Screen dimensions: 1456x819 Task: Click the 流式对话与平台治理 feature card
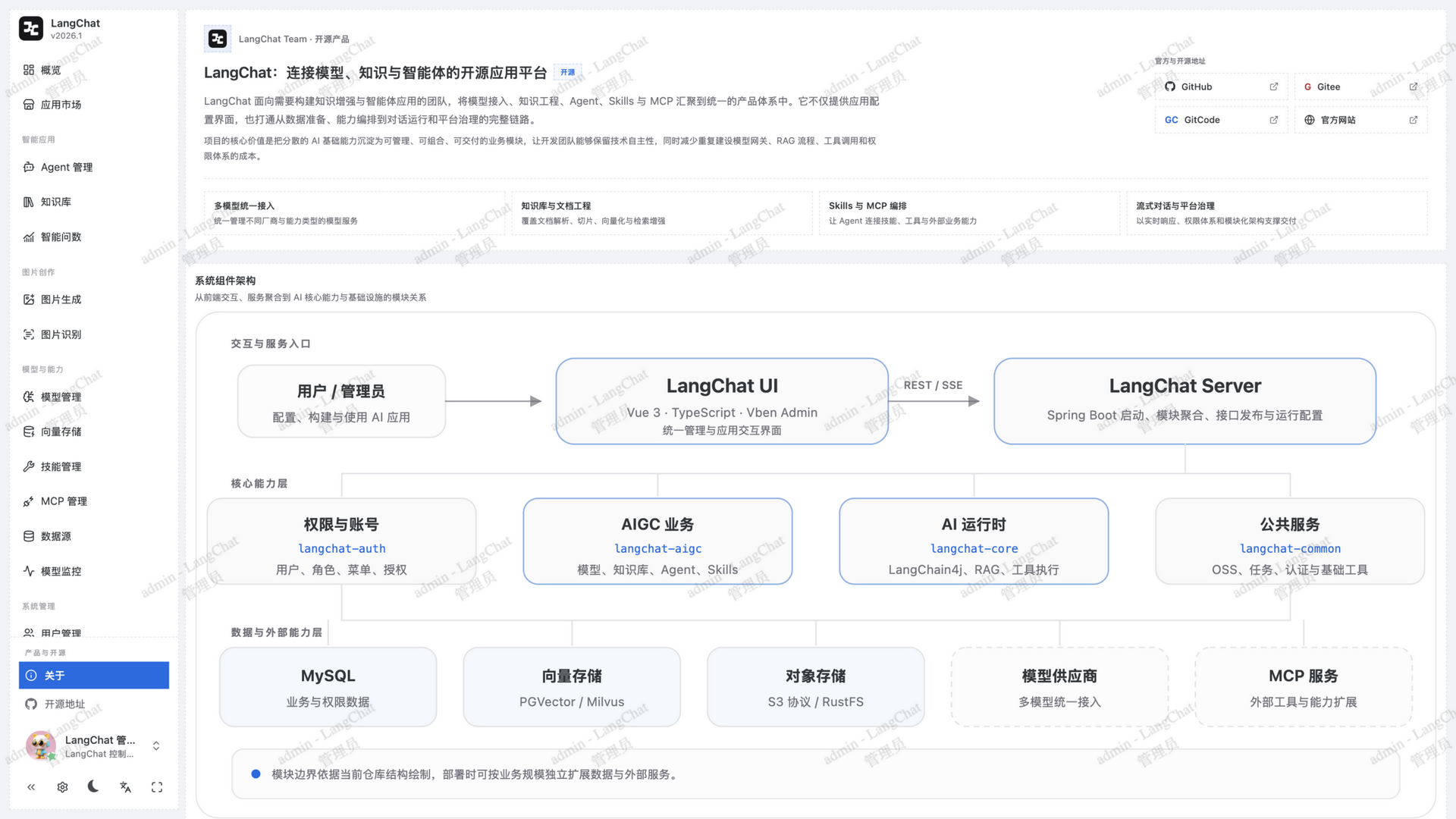coord(1276,213)
